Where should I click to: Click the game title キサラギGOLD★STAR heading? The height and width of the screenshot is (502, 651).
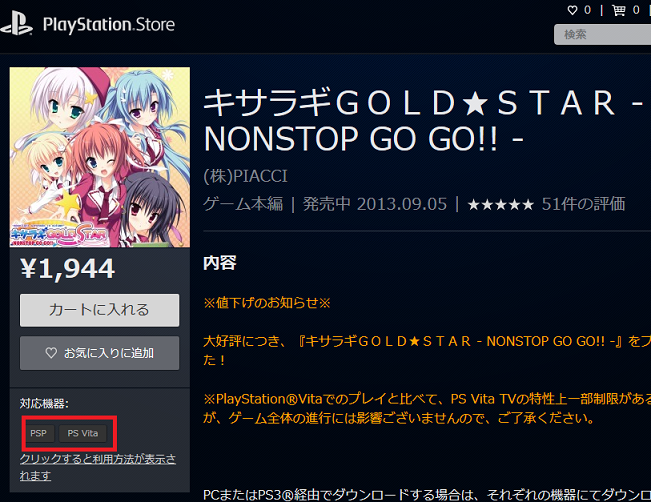(423, 120)
